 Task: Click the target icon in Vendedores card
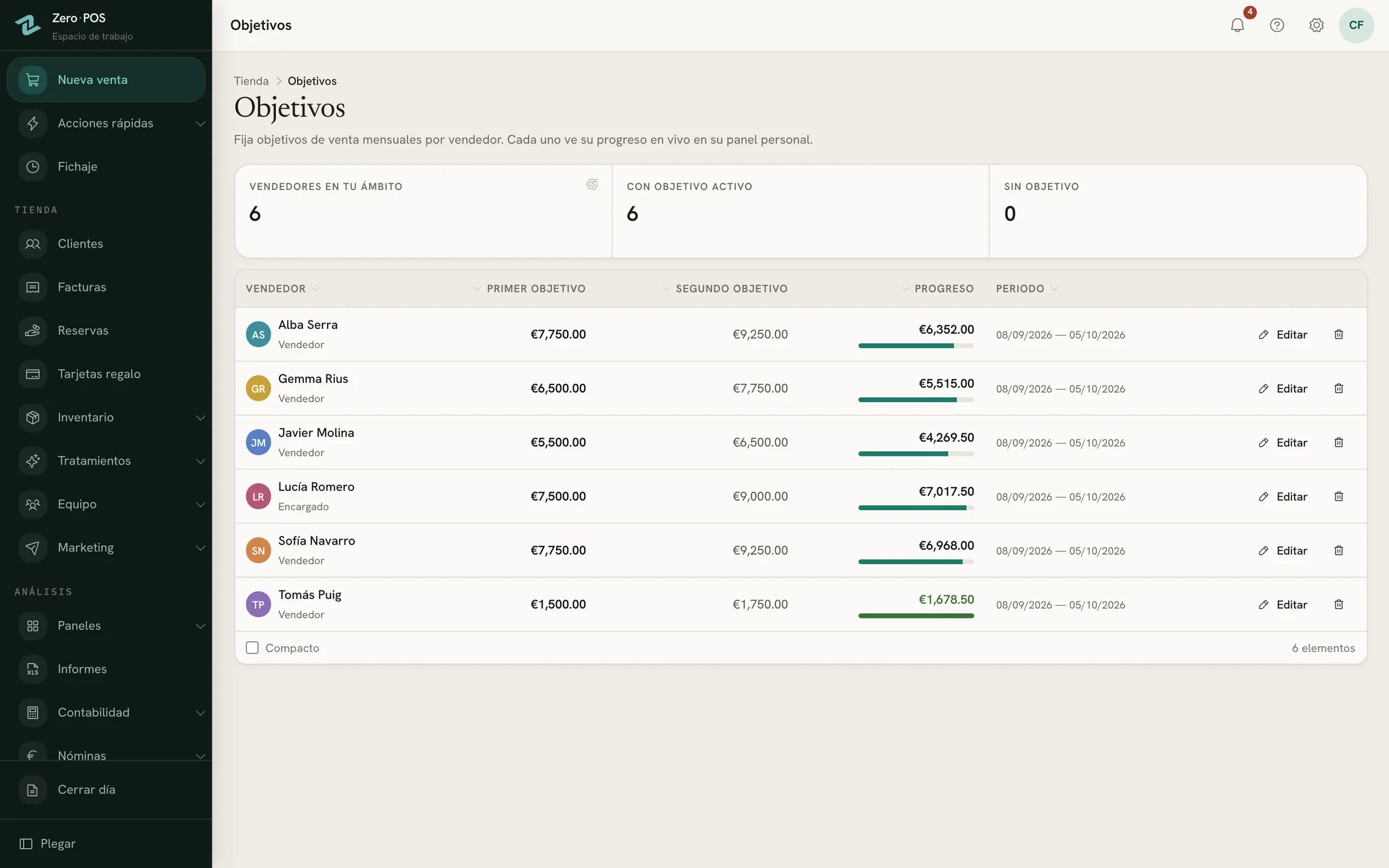592,184
